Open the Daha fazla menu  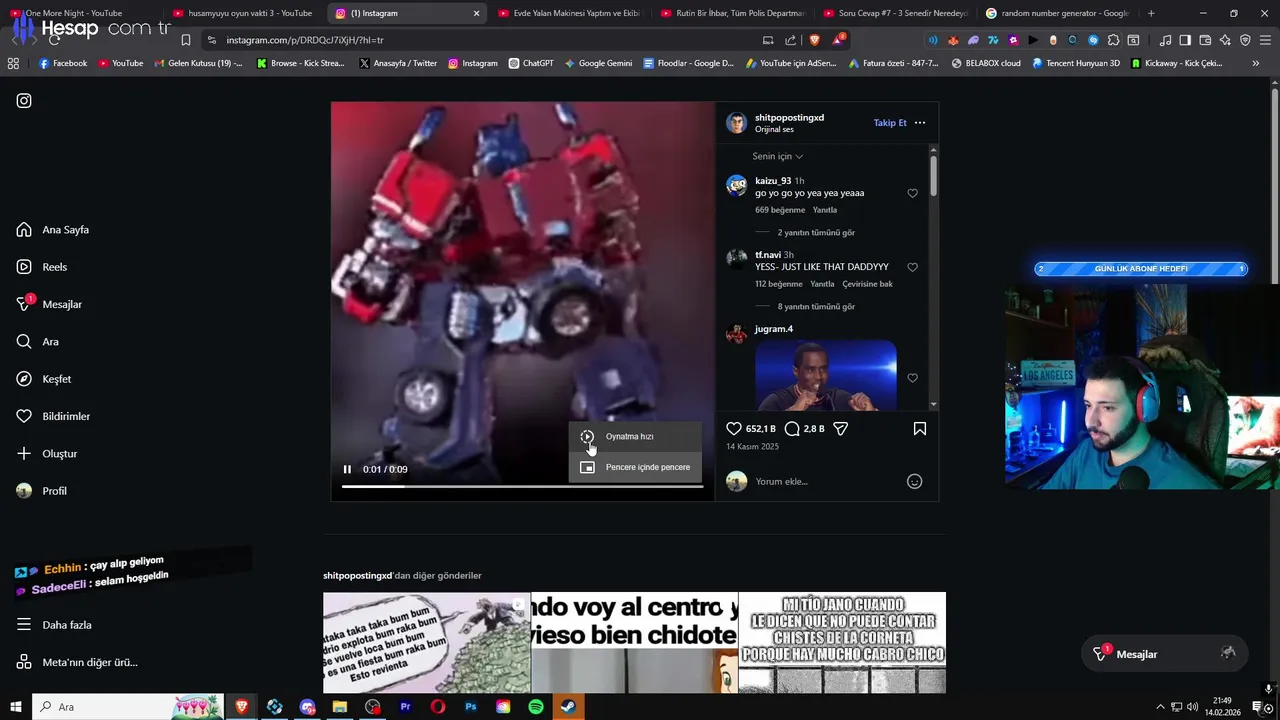coord(54,625)
